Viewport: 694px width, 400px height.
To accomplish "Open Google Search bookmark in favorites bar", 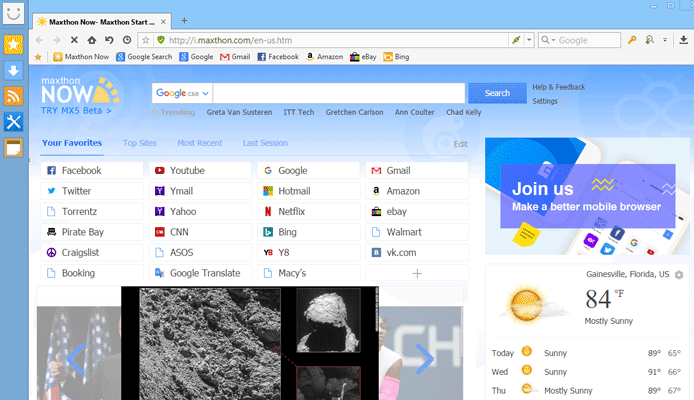I will pyautogui.click(x=144, y=57).
